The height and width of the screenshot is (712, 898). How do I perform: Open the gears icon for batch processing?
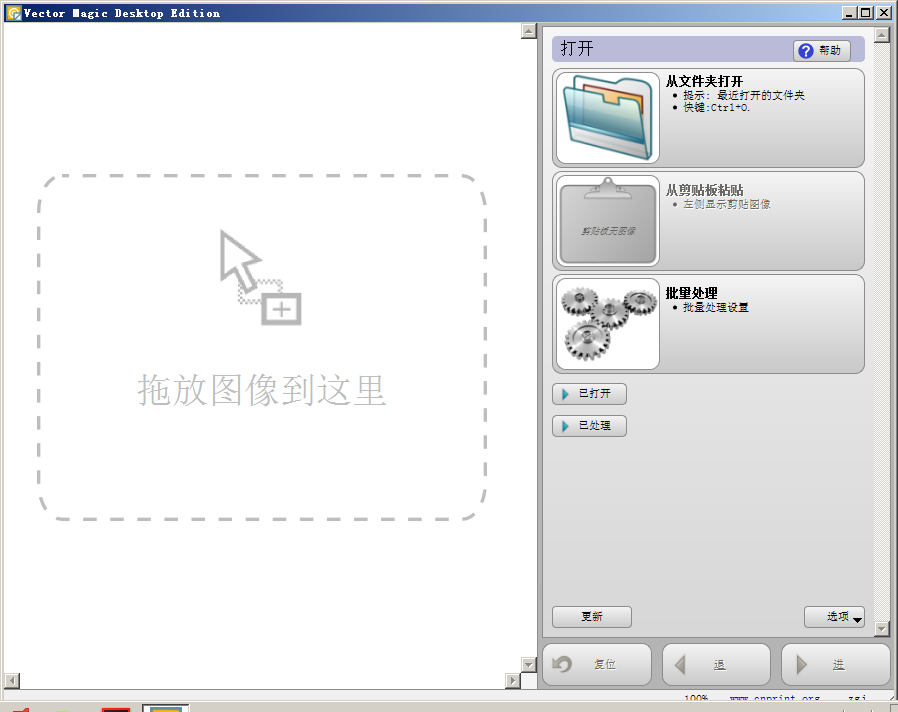pyautogui.click(x=608, y=324)
